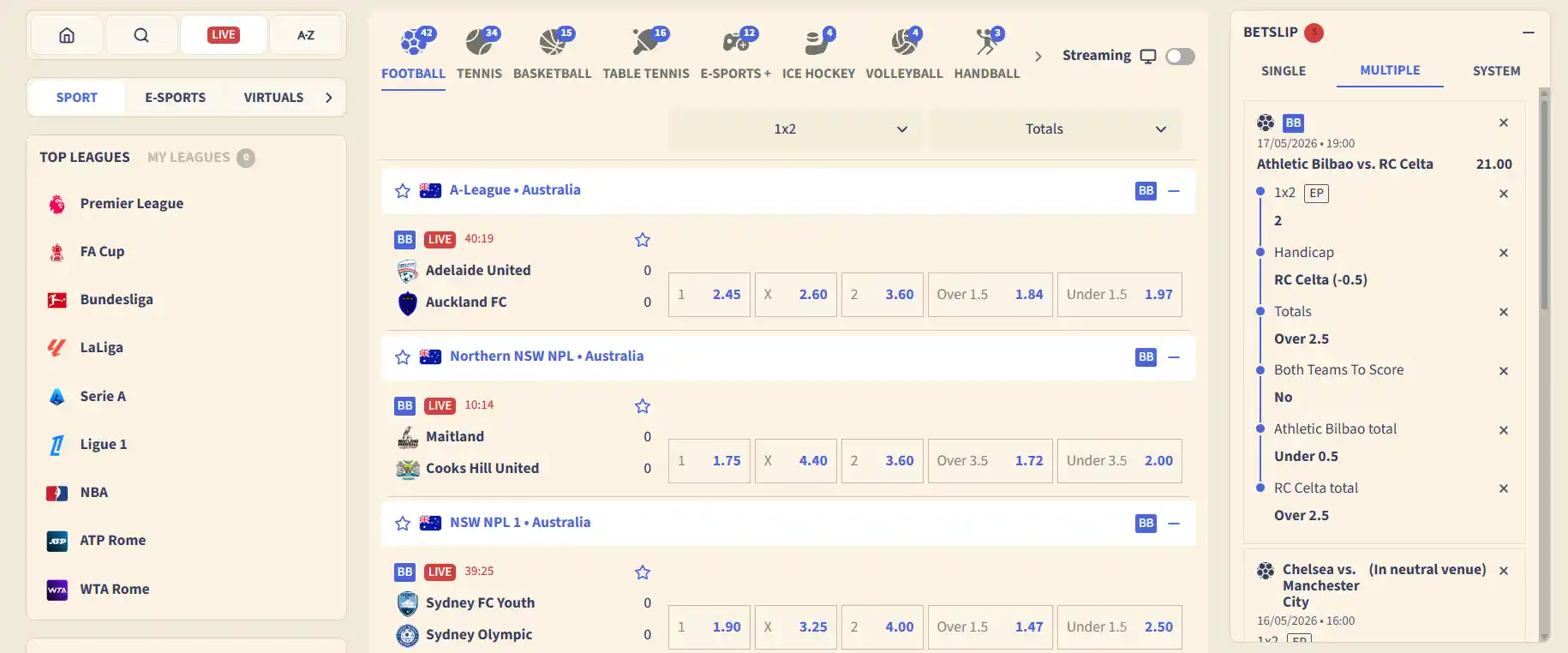Open the Ligue 1 league
The height and width of the screenshot is (653, 1568).
point(103,444)
